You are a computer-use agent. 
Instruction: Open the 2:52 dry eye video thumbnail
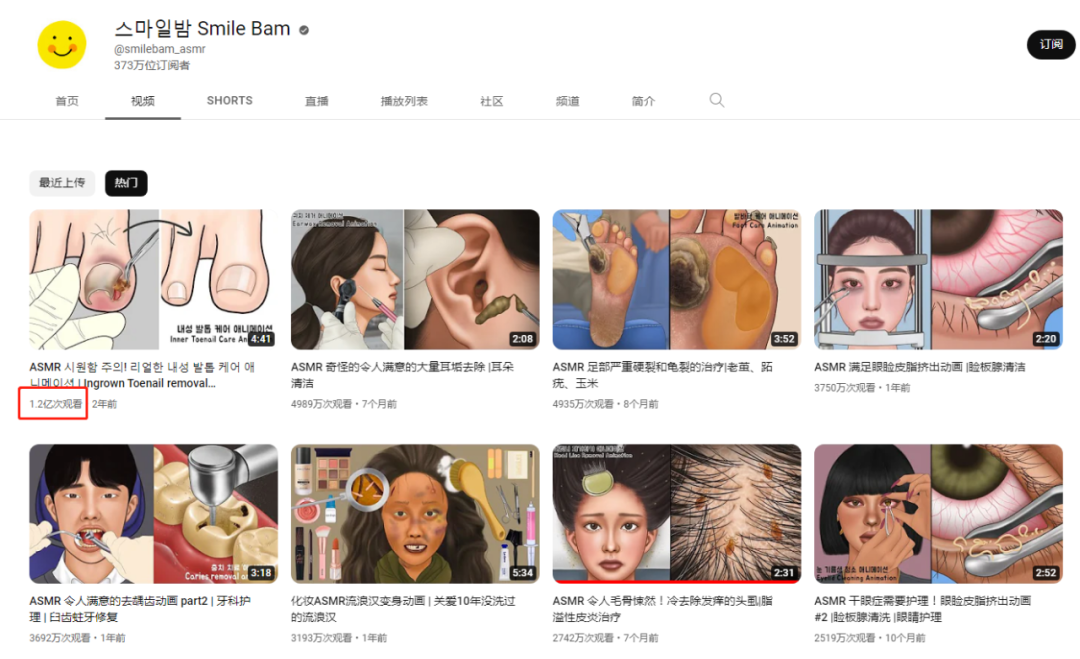click(938, 514)
